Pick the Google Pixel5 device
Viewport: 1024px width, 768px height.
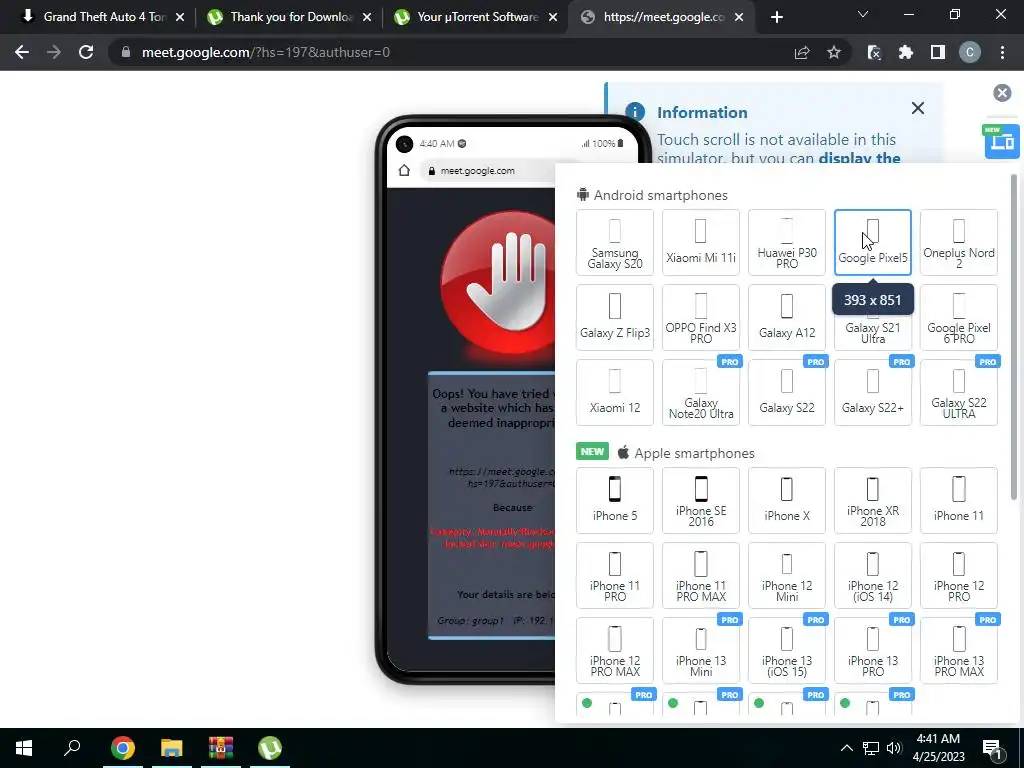click(x=872, y=242)
